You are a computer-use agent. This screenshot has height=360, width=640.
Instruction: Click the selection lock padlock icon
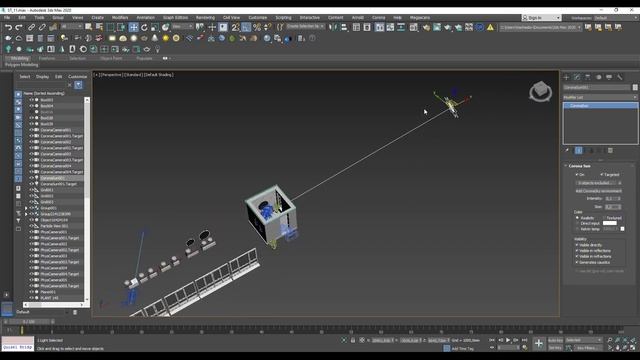pos(353,340)
